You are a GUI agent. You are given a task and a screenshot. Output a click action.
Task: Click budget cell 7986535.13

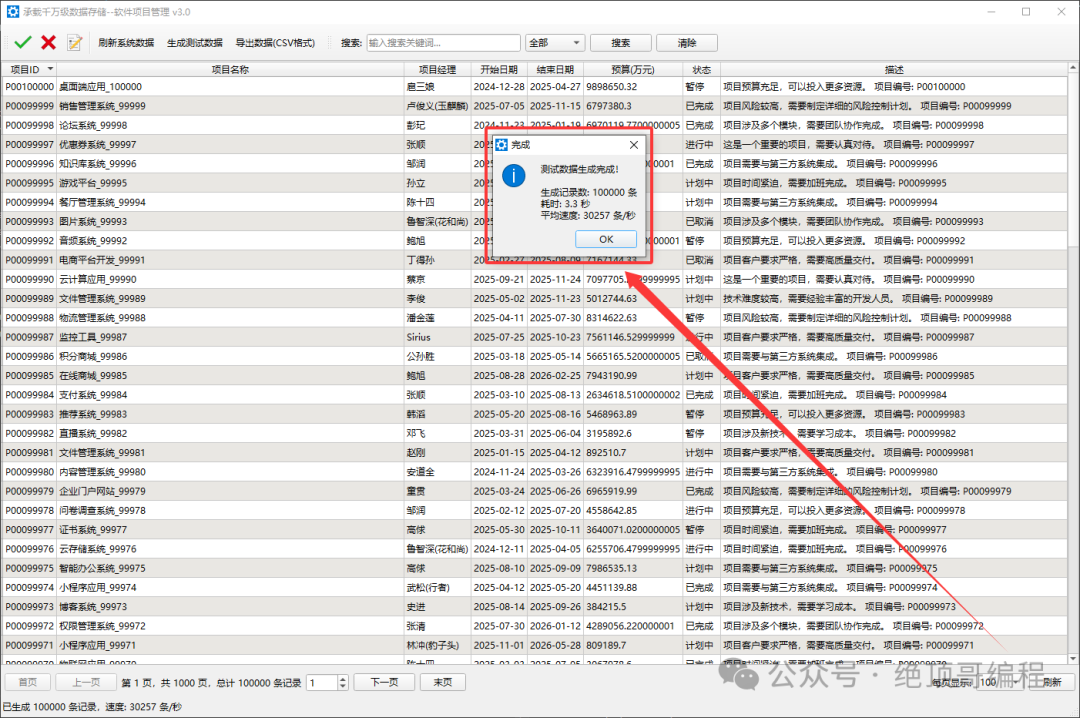click(x=633, y=569)
